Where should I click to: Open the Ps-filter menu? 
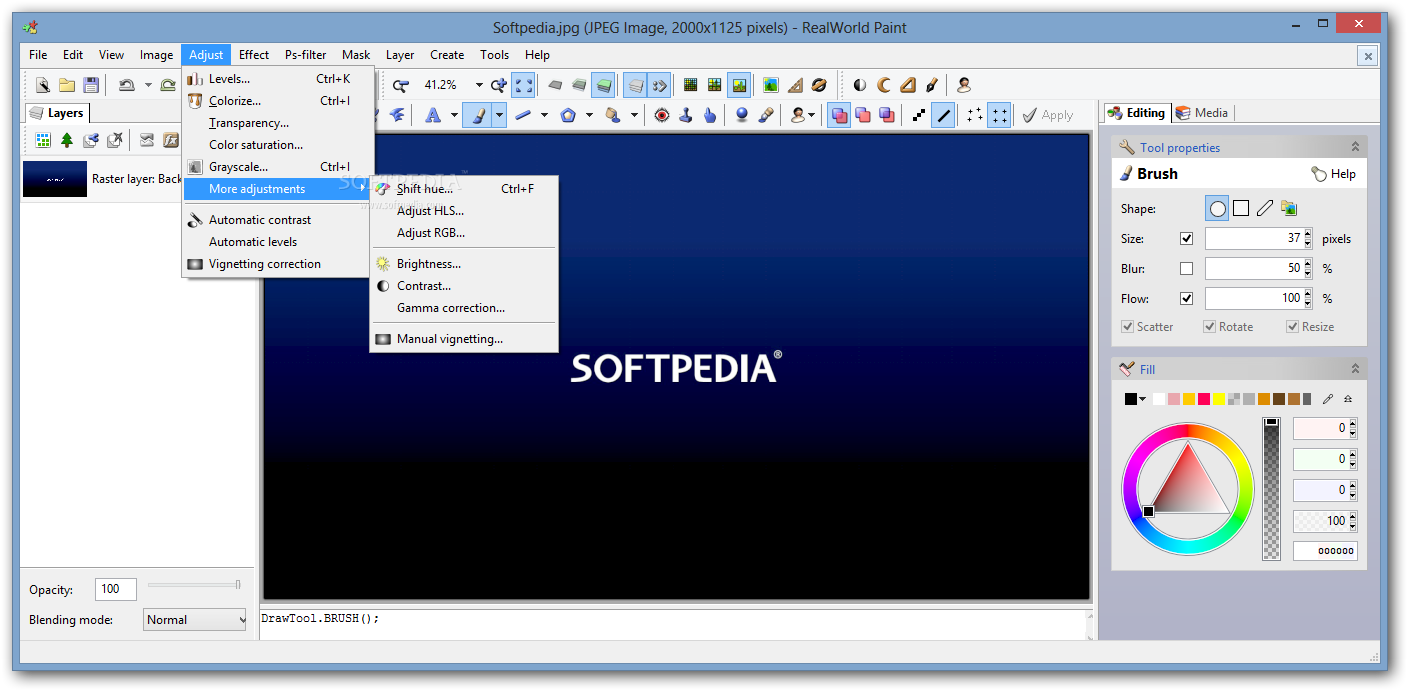coord(305,55)
